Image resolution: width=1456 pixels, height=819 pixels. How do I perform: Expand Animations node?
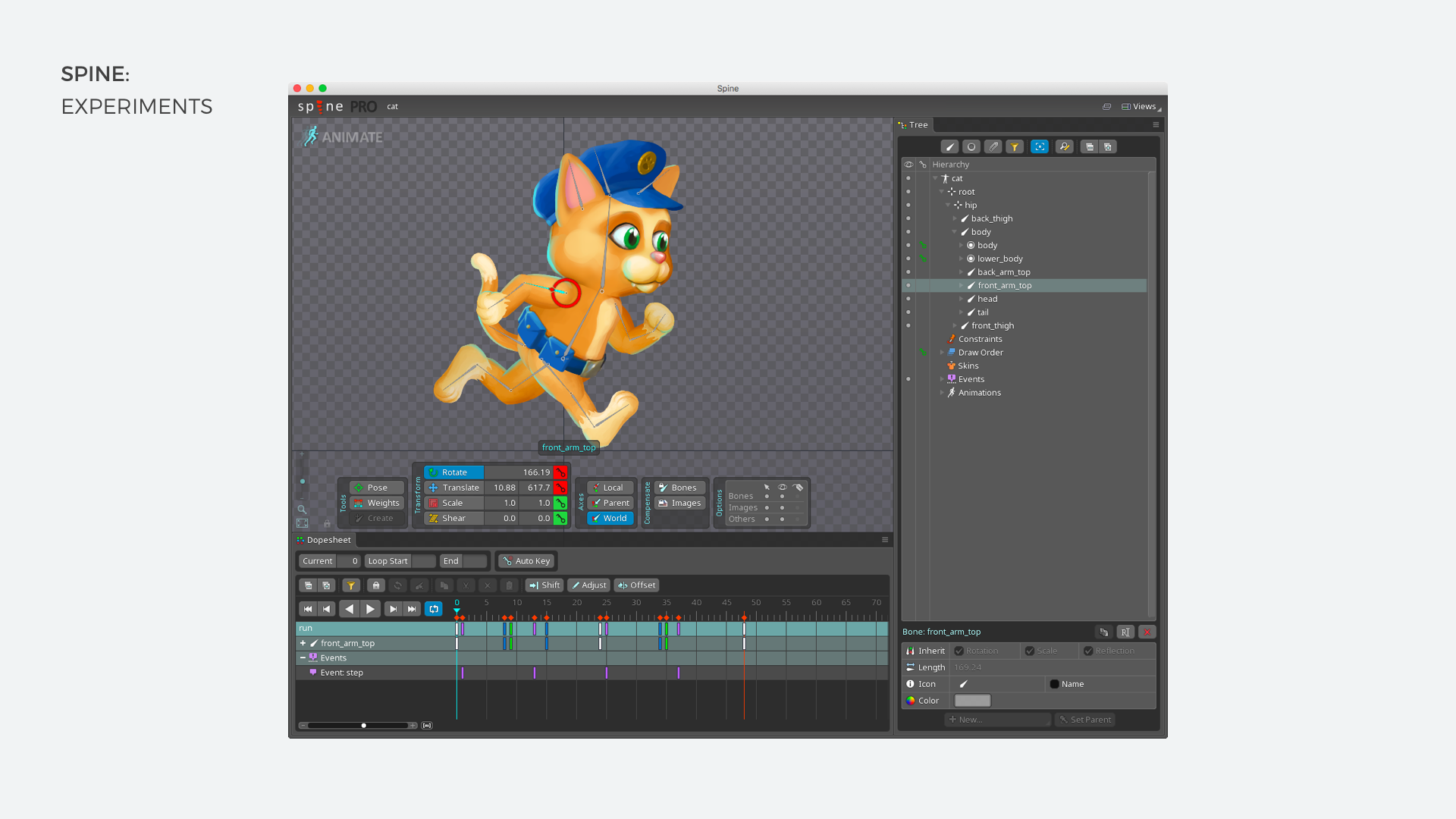click(x=943, y=393)
